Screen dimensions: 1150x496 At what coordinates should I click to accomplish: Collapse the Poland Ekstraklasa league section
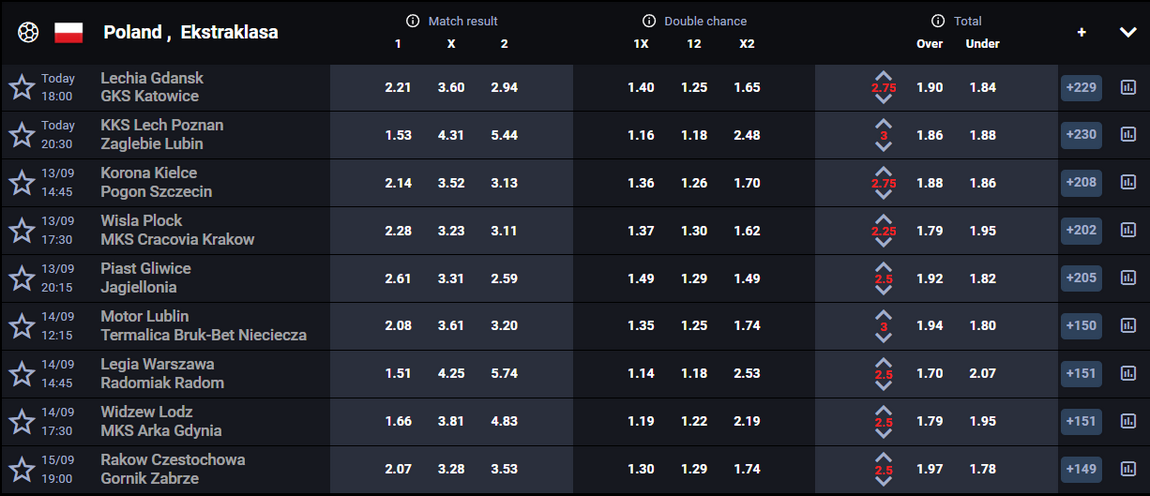(x=1128, y=32)
